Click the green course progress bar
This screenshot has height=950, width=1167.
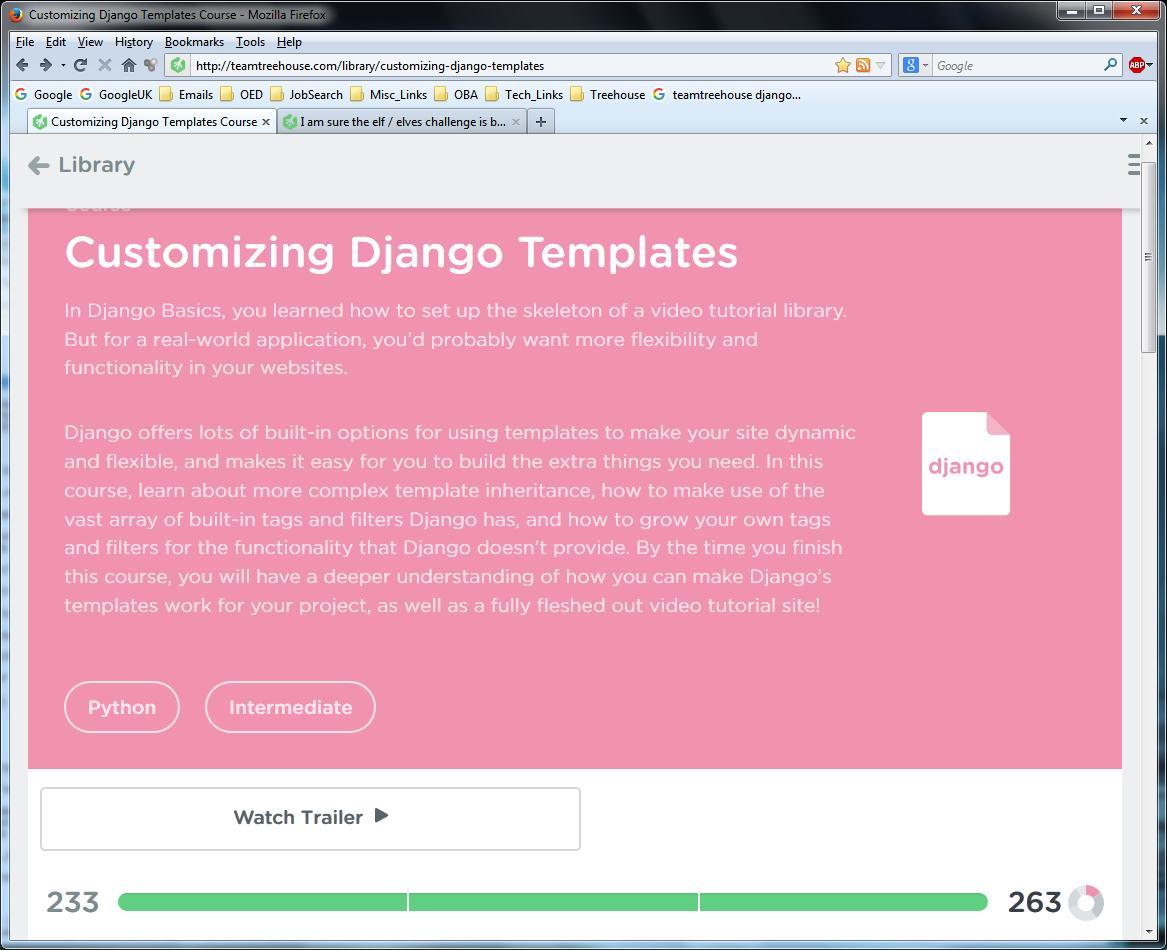click(552, 902)
